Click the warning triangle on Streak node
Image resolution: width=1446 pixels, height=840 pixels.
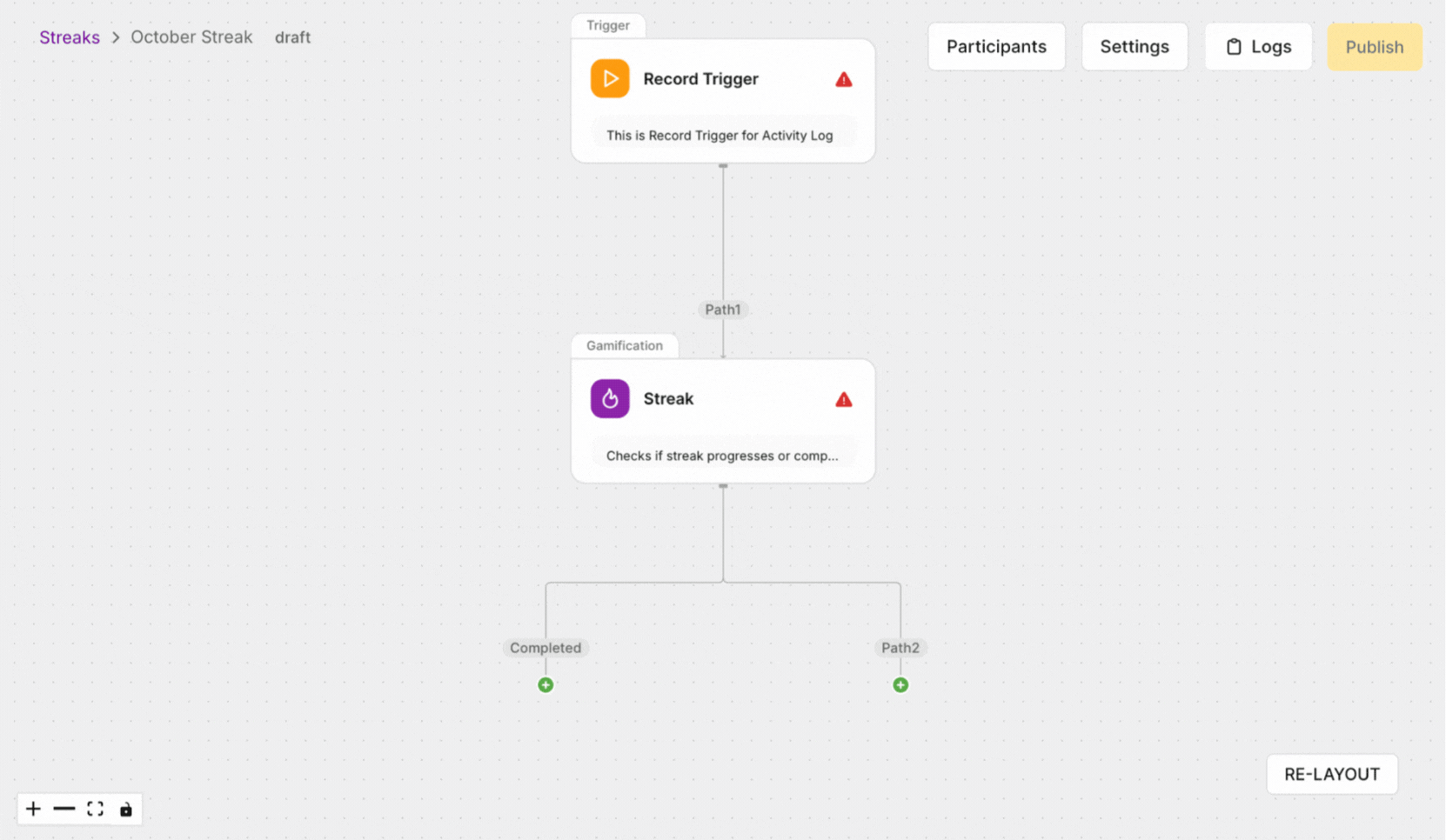tap(844, 400)
